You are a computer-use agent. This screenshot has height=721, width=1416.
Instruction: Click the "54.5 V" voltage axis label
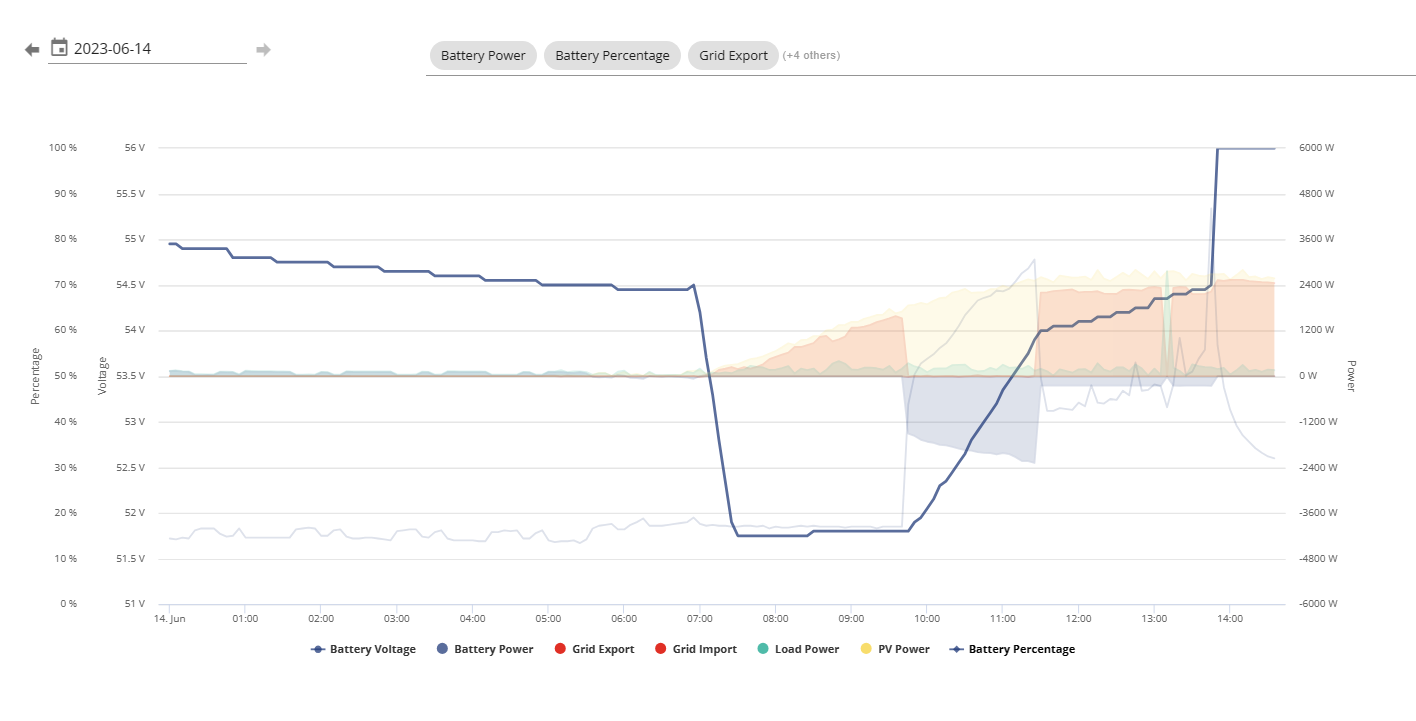click(130, 285)
